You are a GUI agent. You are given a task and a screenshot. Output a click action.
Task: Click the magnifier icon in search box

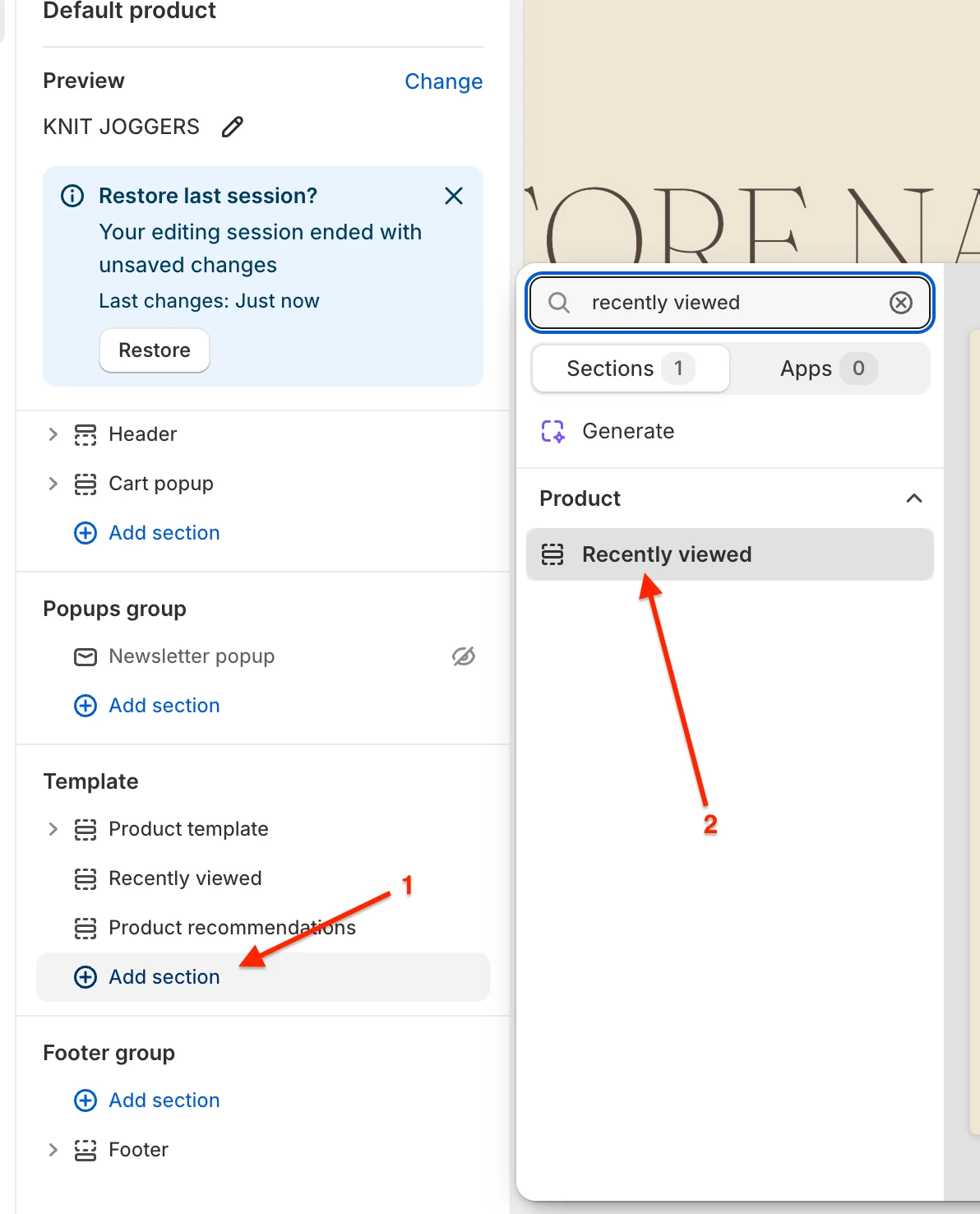pos(559,303)
